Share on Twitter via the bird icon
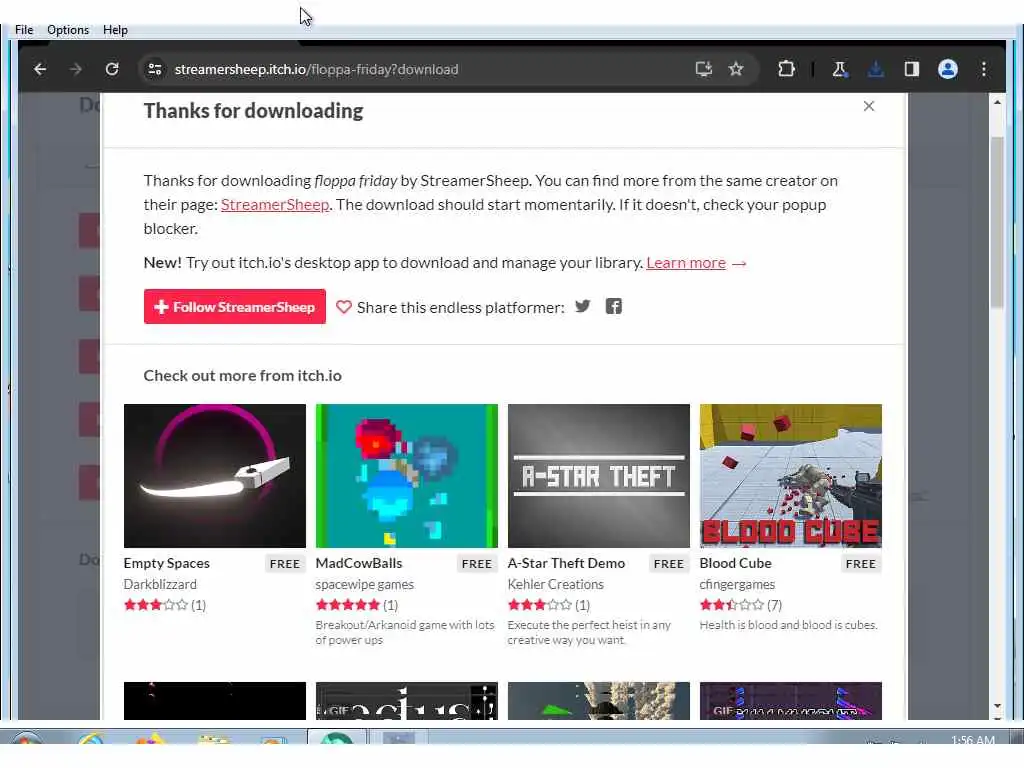Screen dimensions: 1024x768 tap(583, 306)
